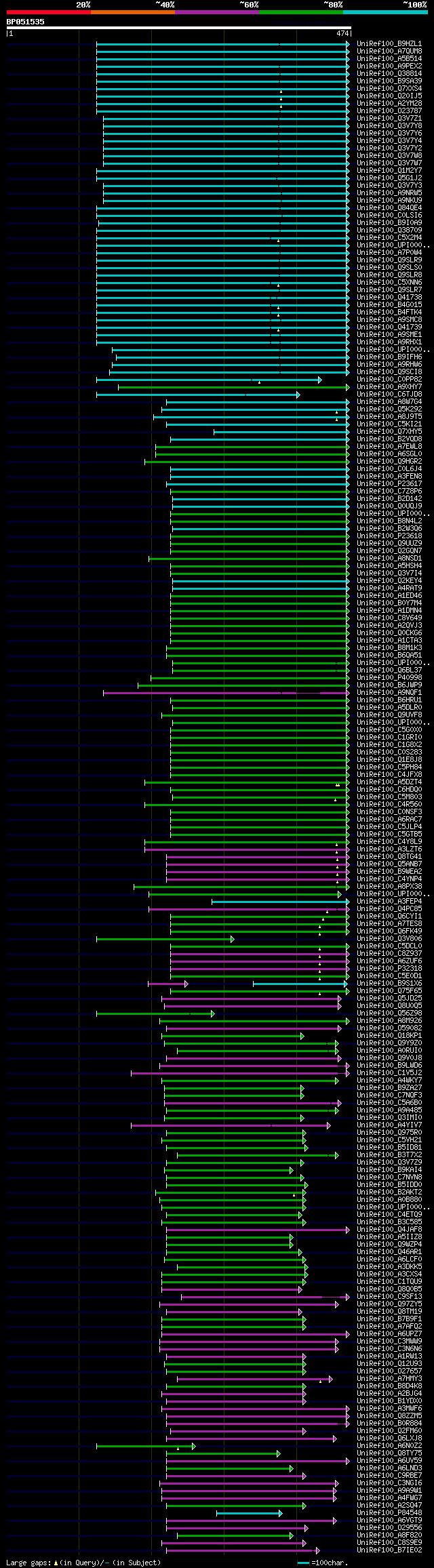Image resolution: width=434 pixels, height=1568 pixels.
Task: Select the UniRef100_B2D142 label
Action: (389, 498)
